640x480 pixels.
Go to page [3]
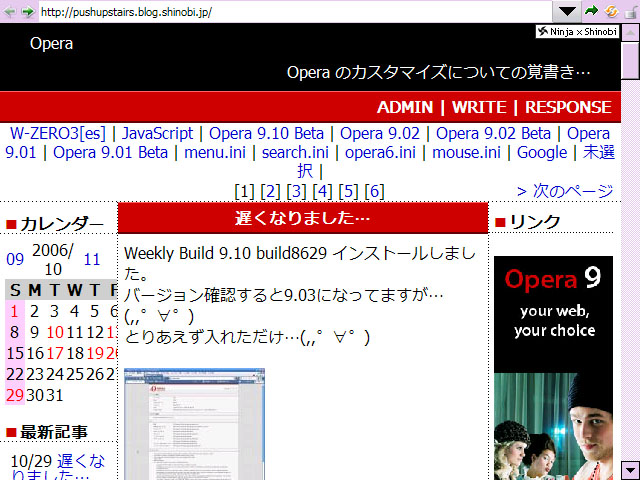click(x=296, y=191)
